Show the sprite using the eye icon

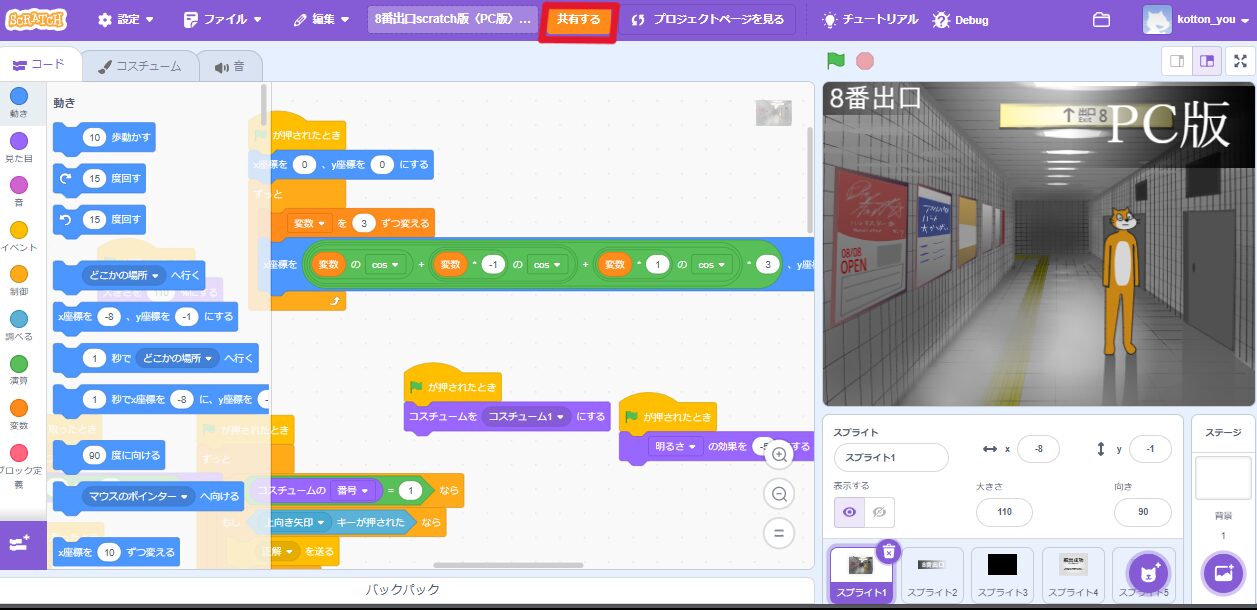[x=849, y=512]
